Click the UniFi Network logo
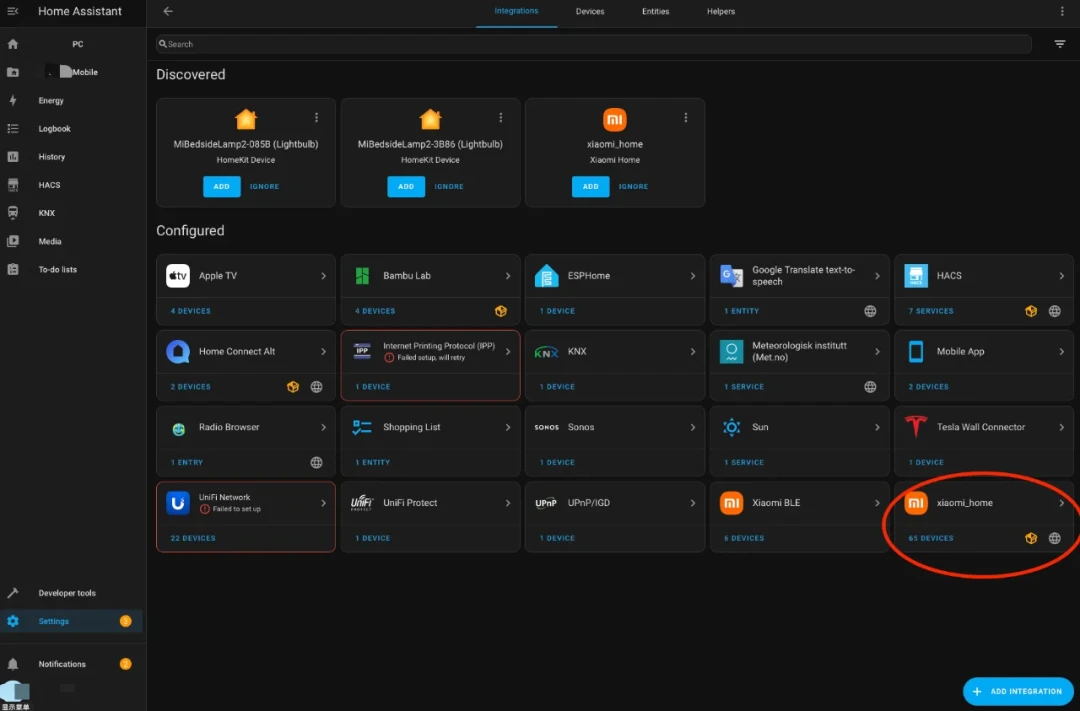 tap(178, 503)
